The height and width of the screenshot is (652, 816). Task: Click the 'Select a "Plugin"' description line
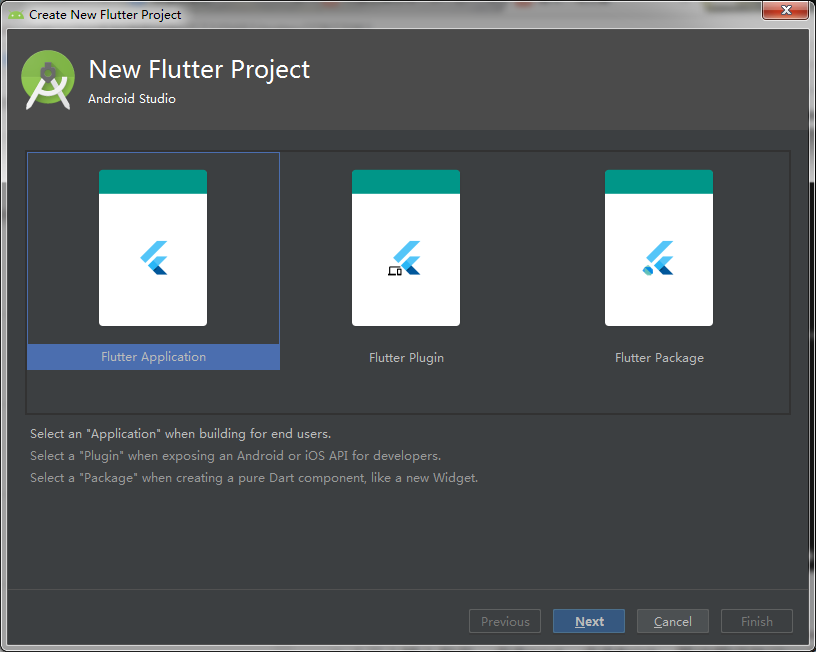click(235, 456)
